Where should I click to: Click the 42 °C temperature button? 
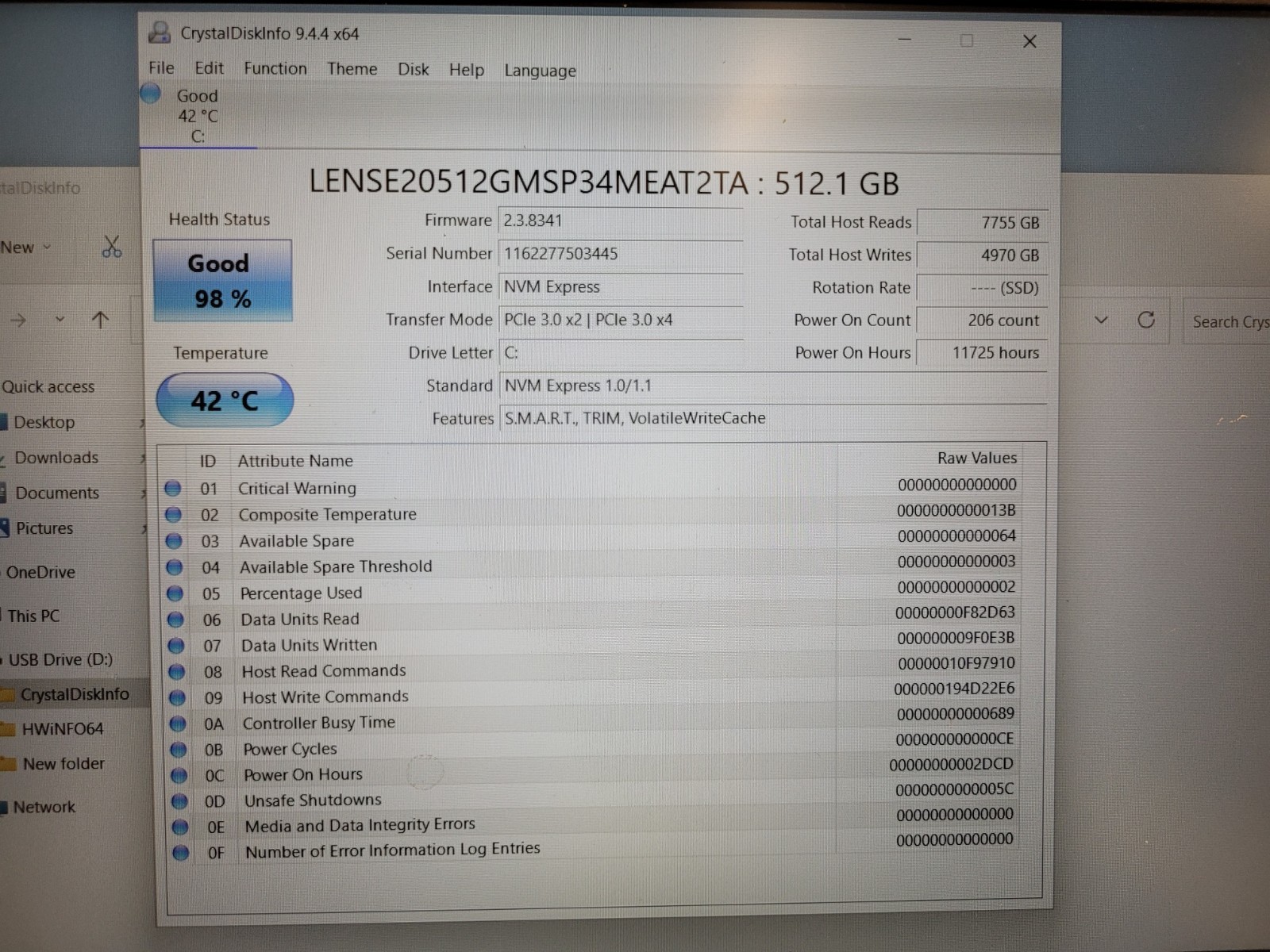(225, 400)
